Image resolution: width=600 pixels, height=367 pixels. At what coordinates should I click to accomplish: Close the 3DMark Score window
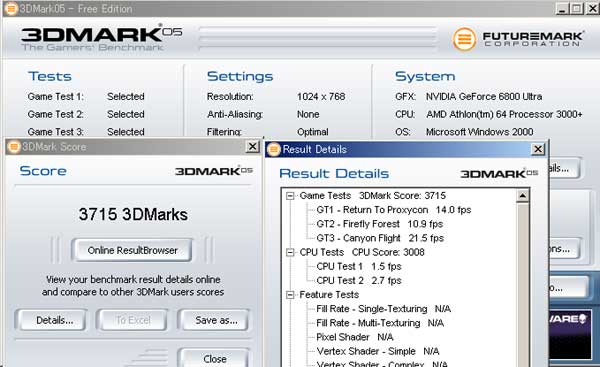tap(253, 146)
